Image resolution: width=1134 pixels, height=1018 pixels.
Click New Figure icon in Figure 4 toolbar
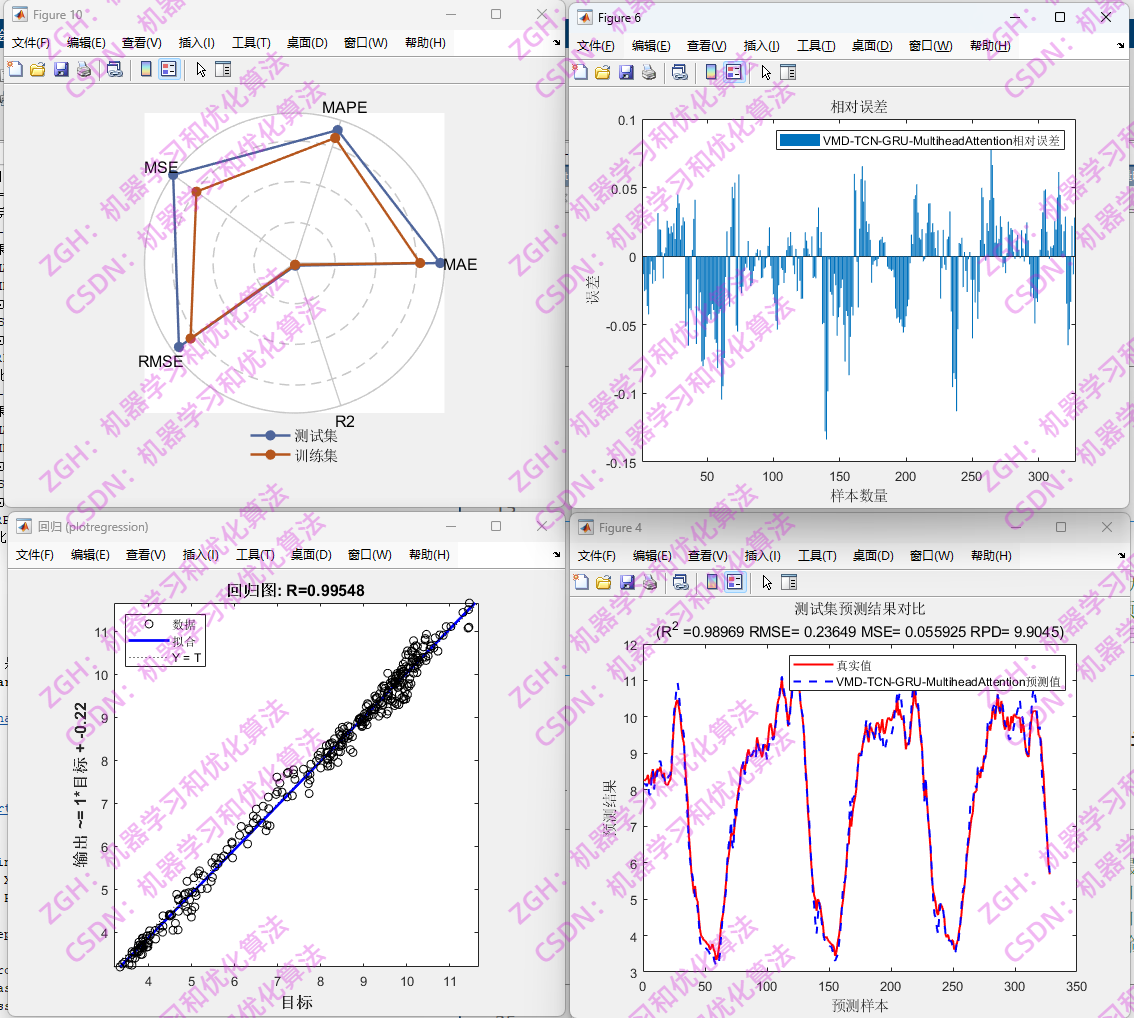581,582
